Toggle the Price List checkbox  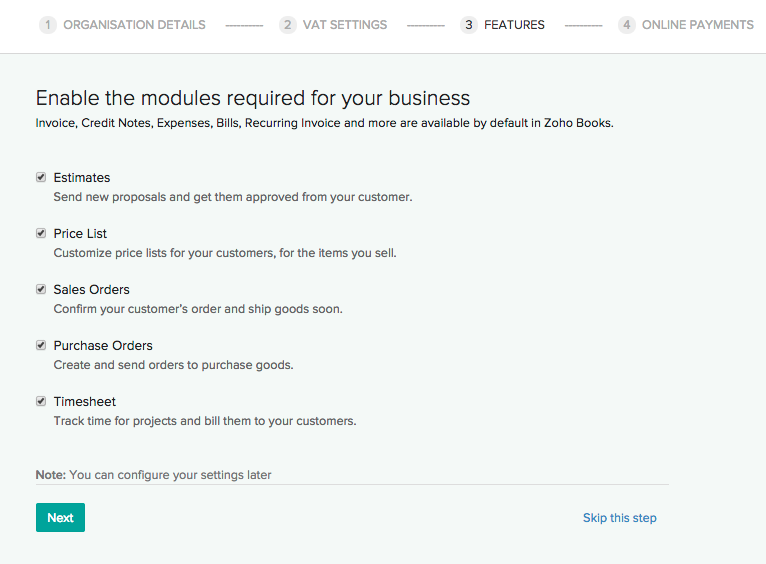pyautogui.click(x=41, y=233)
